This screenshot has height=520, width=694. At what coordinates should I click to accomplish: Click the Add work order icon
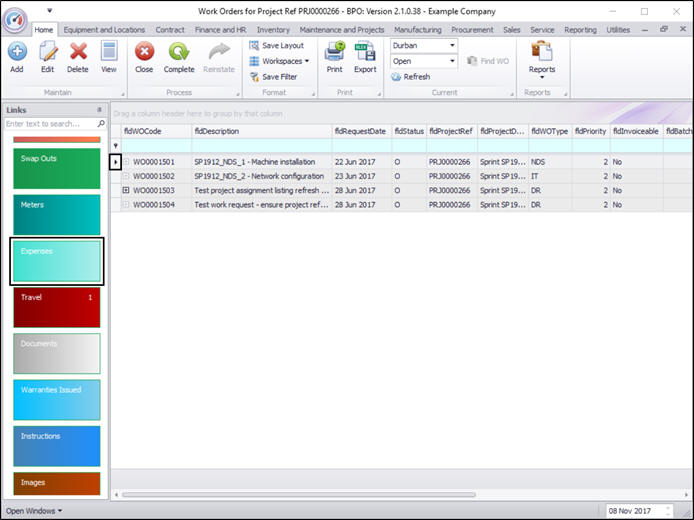tap(17, 52)
